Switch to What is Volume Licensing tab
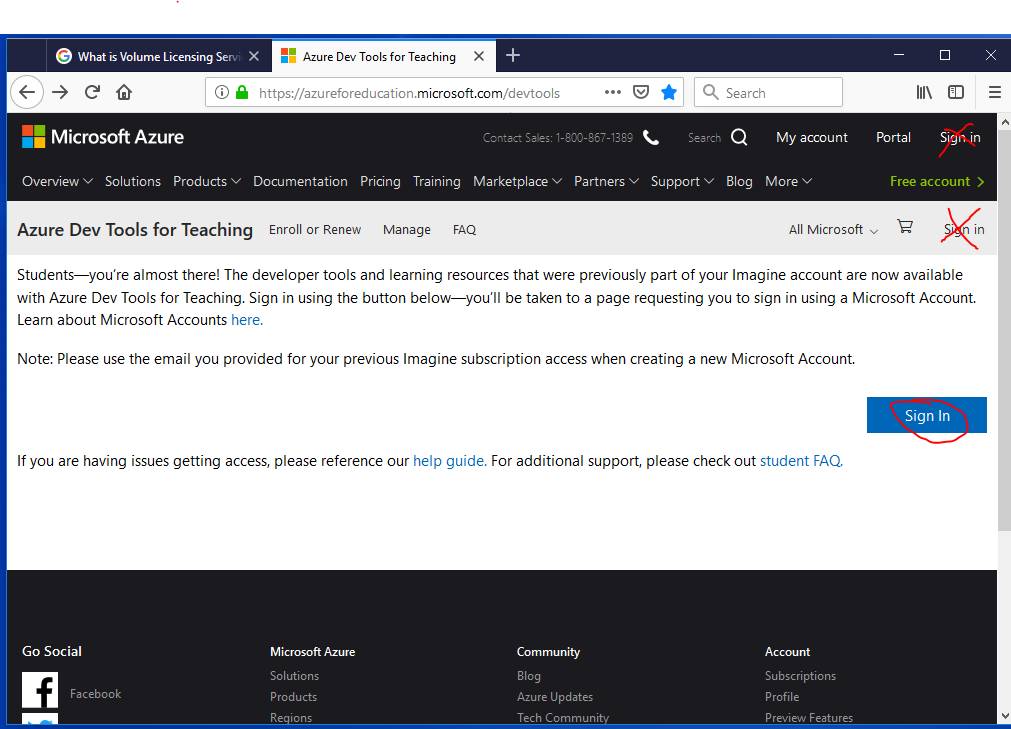Viewport: 1011px width, 729px height. [x=159, y=56]
